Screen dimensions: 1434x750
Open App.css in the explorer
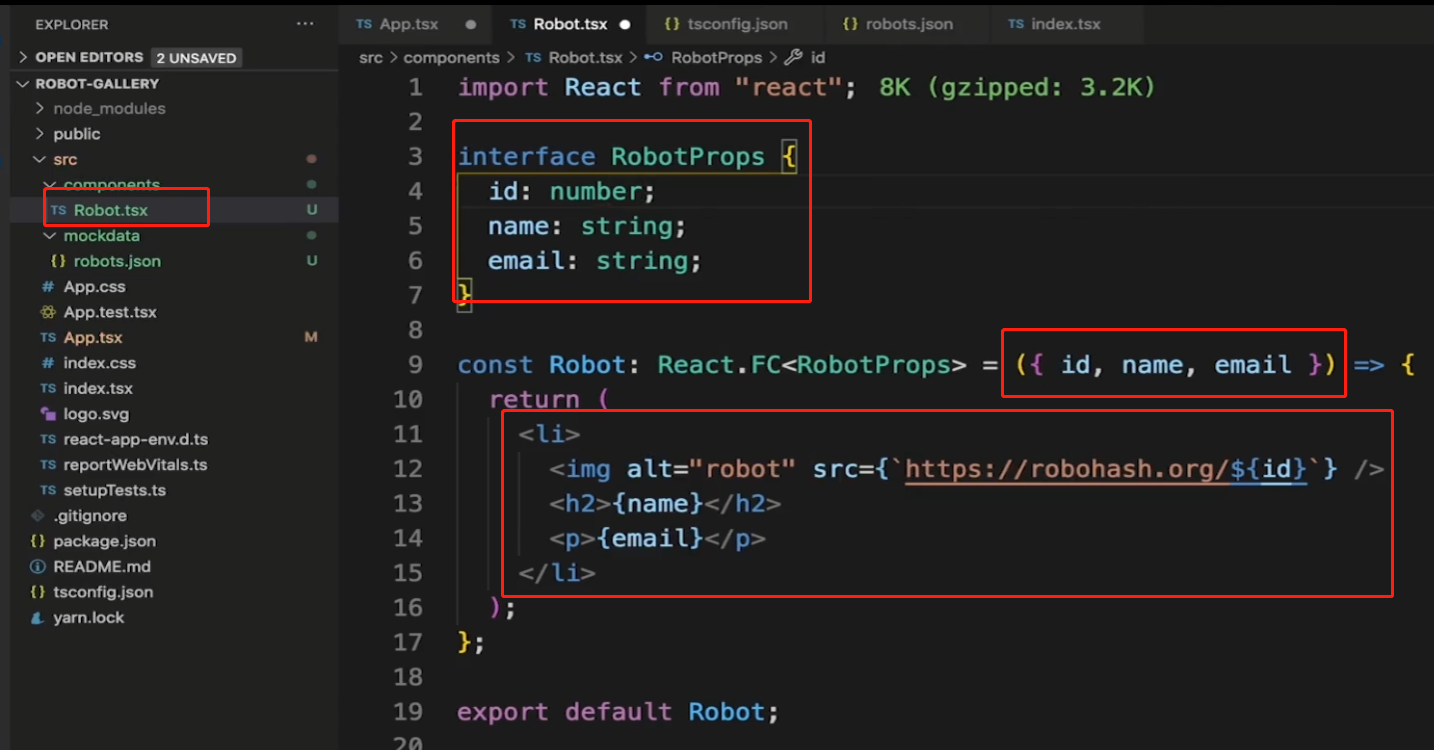[x=94, y=287]
